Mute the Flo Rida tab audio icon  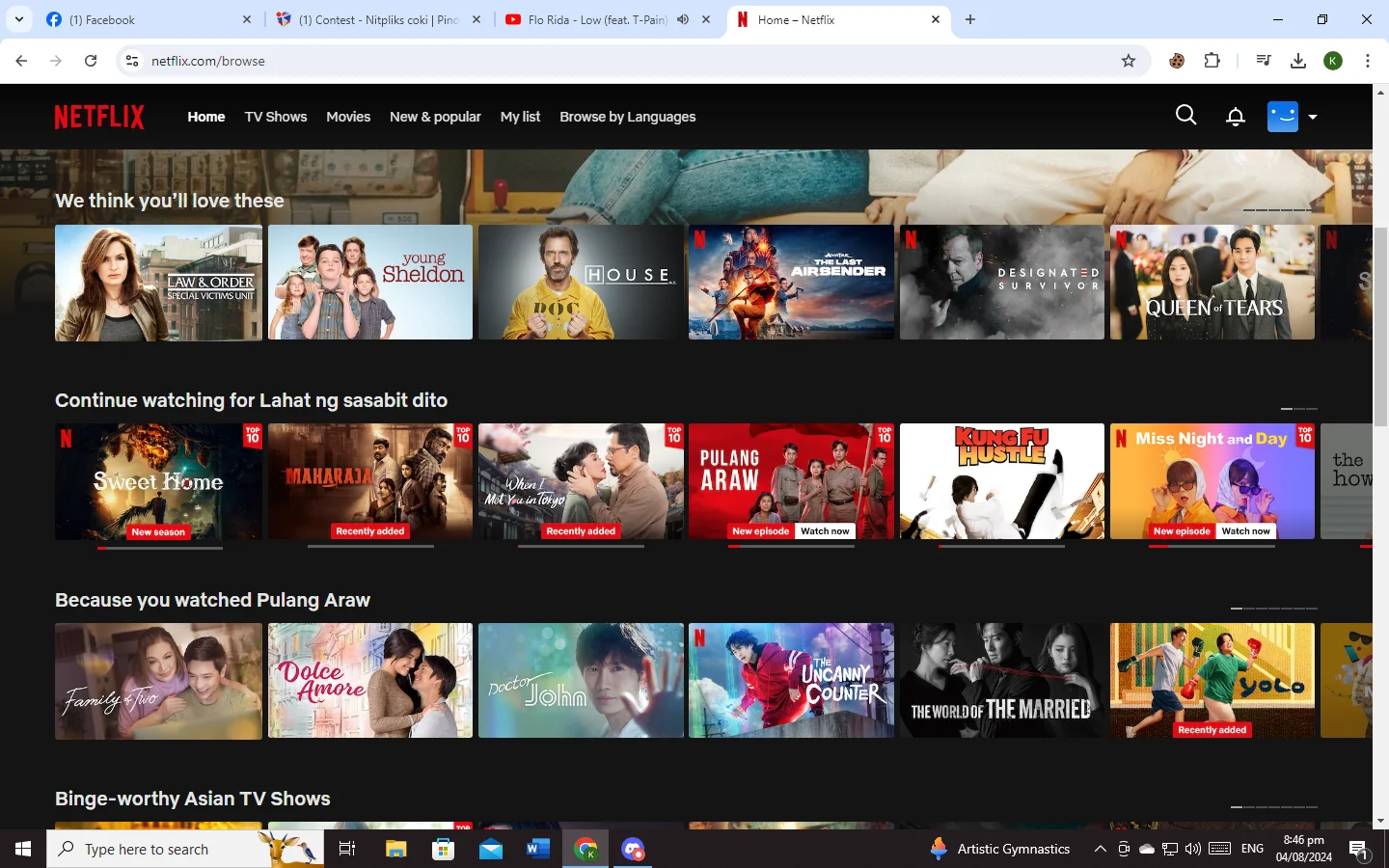pos(683,19)
